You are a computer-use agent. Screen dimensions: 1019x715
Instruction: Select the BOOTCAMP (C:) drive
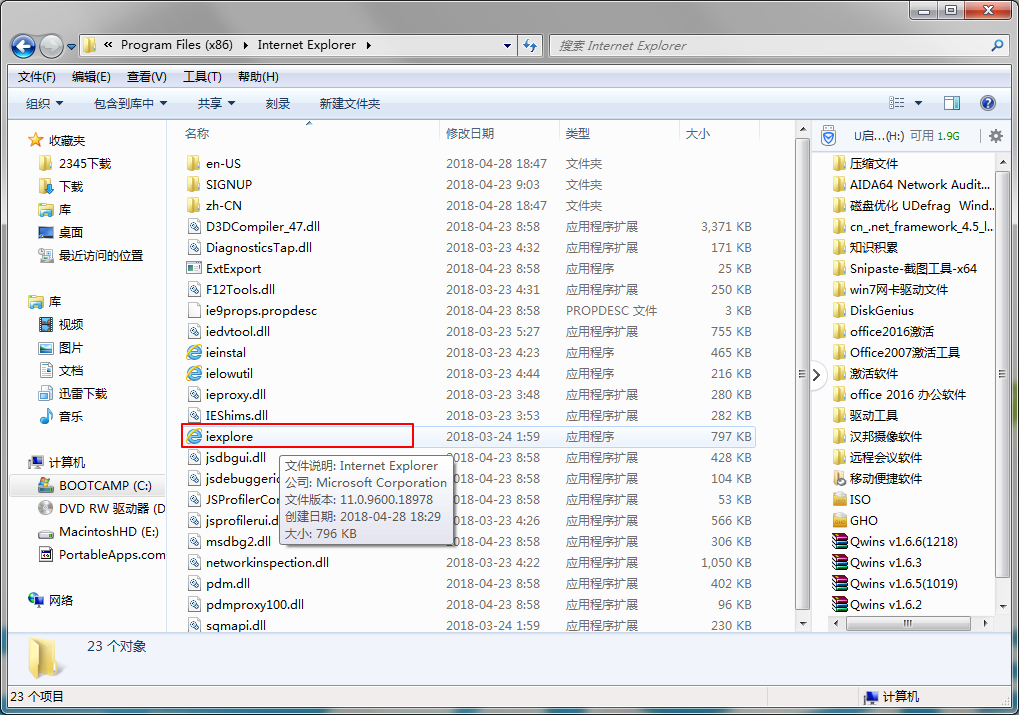click(x=105, y=486)
